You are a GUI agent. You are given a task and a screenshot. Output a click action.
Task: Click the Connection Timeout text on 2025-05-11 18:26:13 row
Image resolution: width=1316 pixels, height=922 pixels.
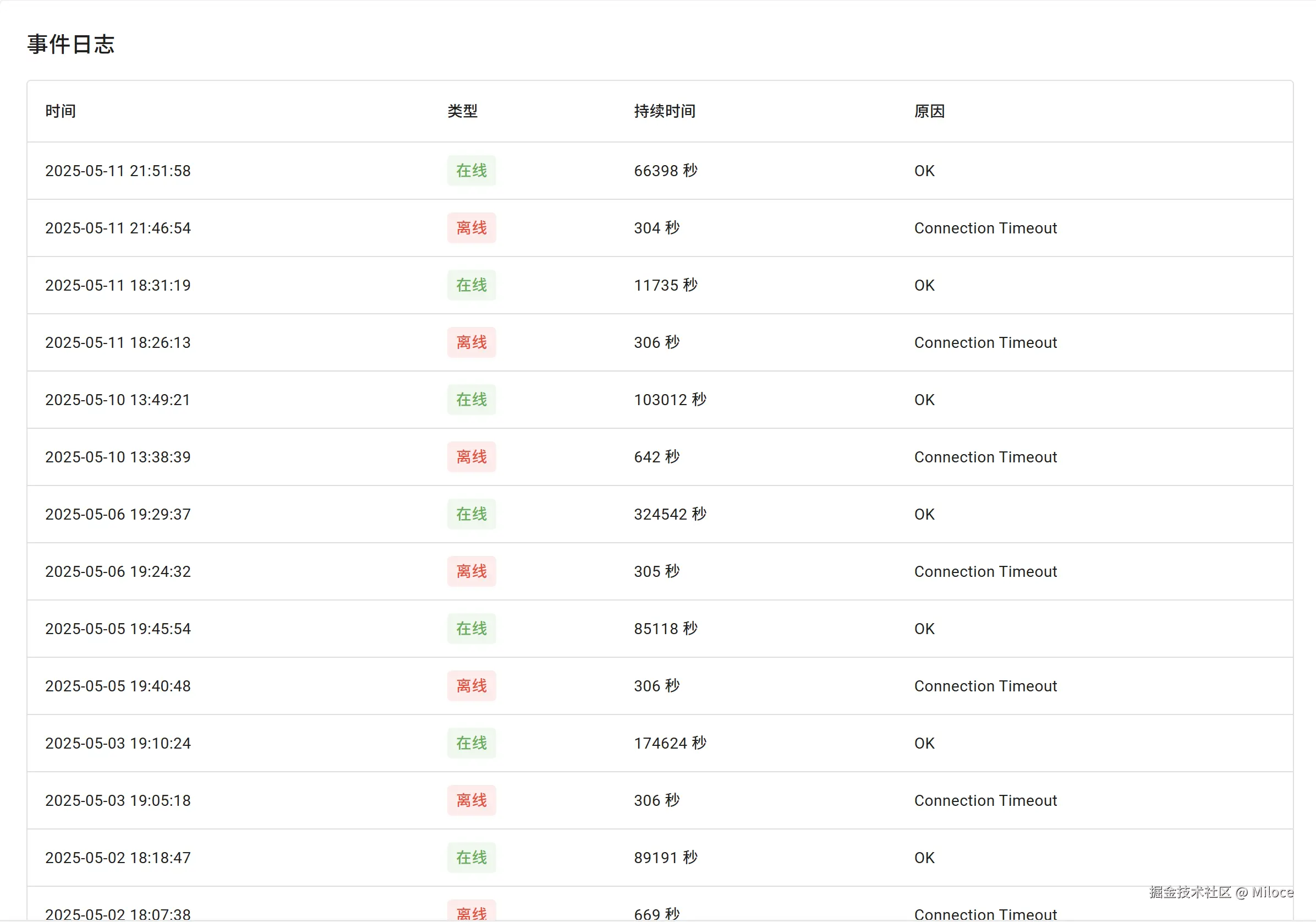(x=986, y=342)
